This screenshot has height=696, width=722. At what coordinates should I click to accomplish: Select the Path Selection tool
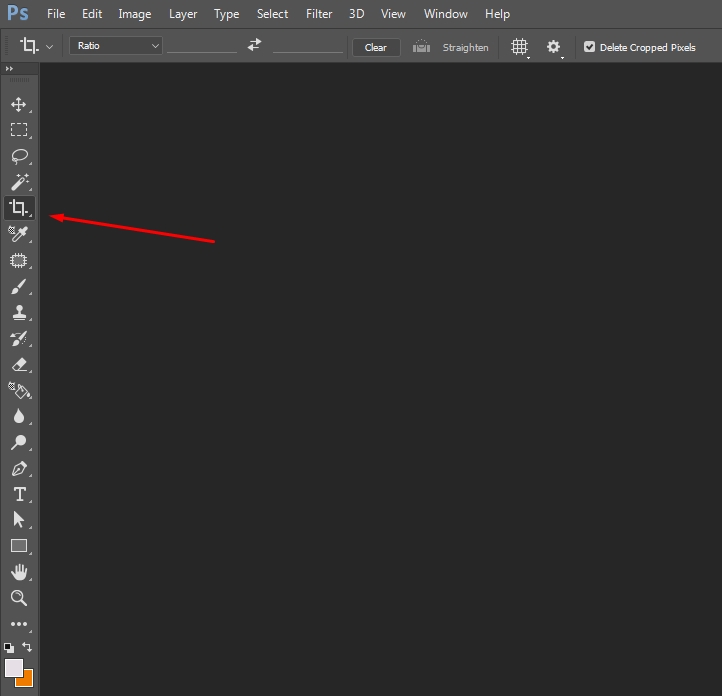tap(19, 520)
